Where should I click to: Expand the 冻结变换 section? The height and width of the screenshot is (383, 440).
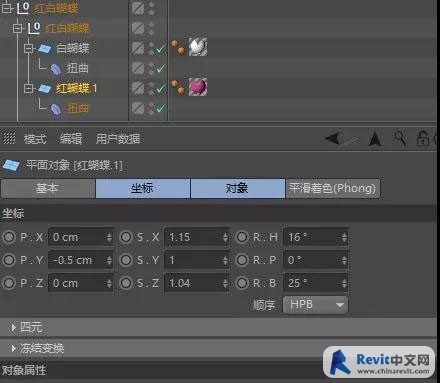pyautogui.click(x=13, y=349)
